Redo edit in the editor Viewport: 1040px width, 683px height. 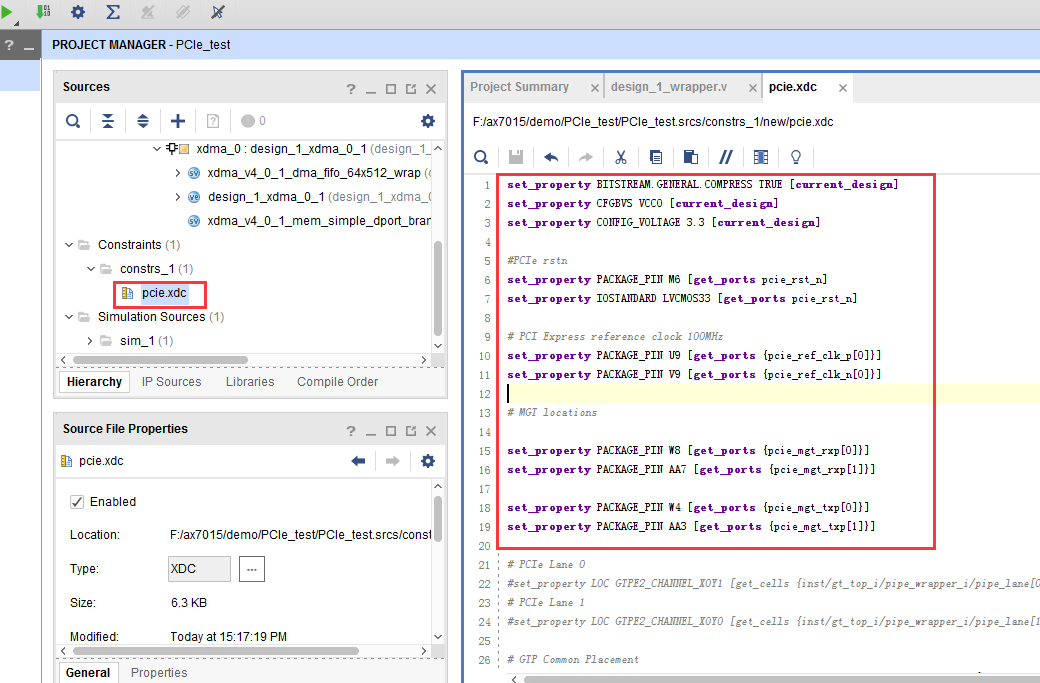tap(586, 157)
